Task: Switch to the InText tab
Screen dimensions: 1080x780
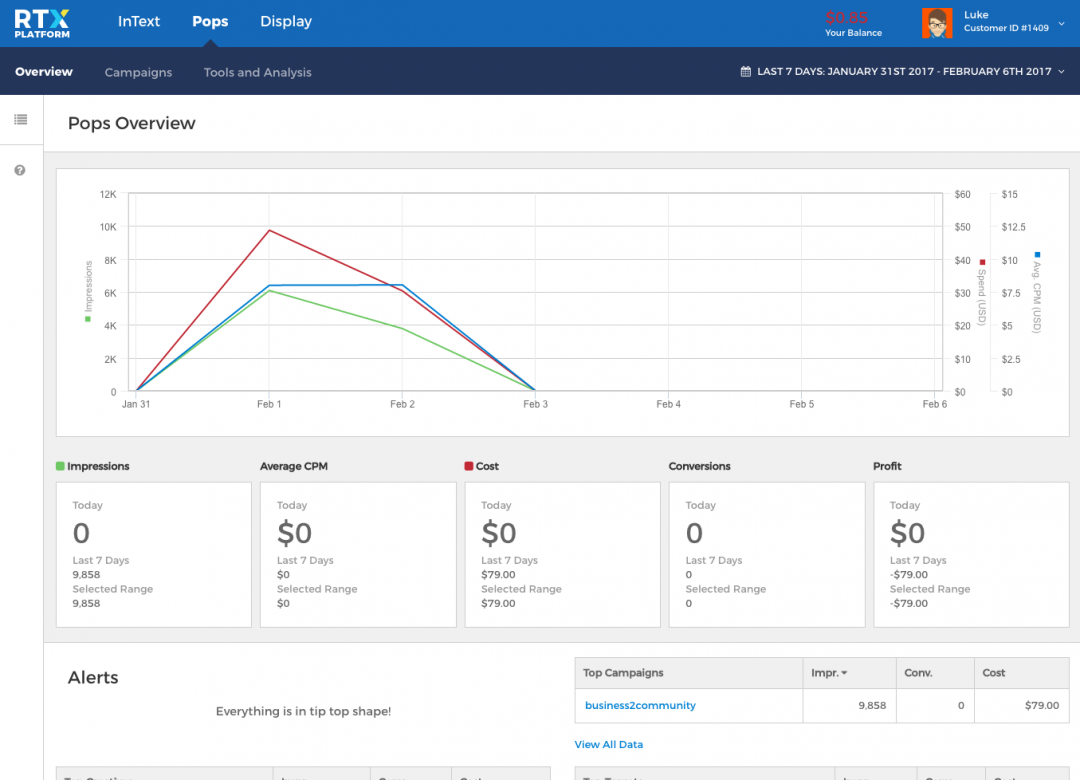Action: pyautogui.click(x=138, y=22)
